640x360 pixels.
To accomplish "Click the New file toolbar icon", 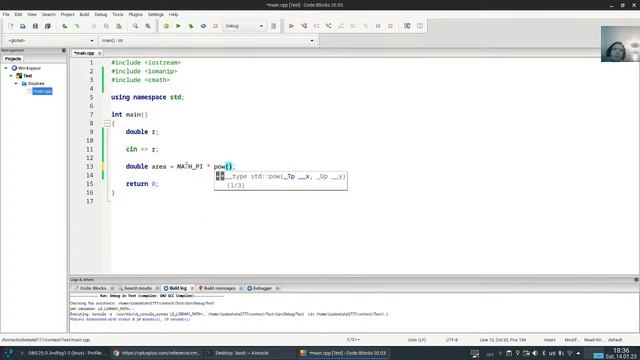I will point(11,26).
